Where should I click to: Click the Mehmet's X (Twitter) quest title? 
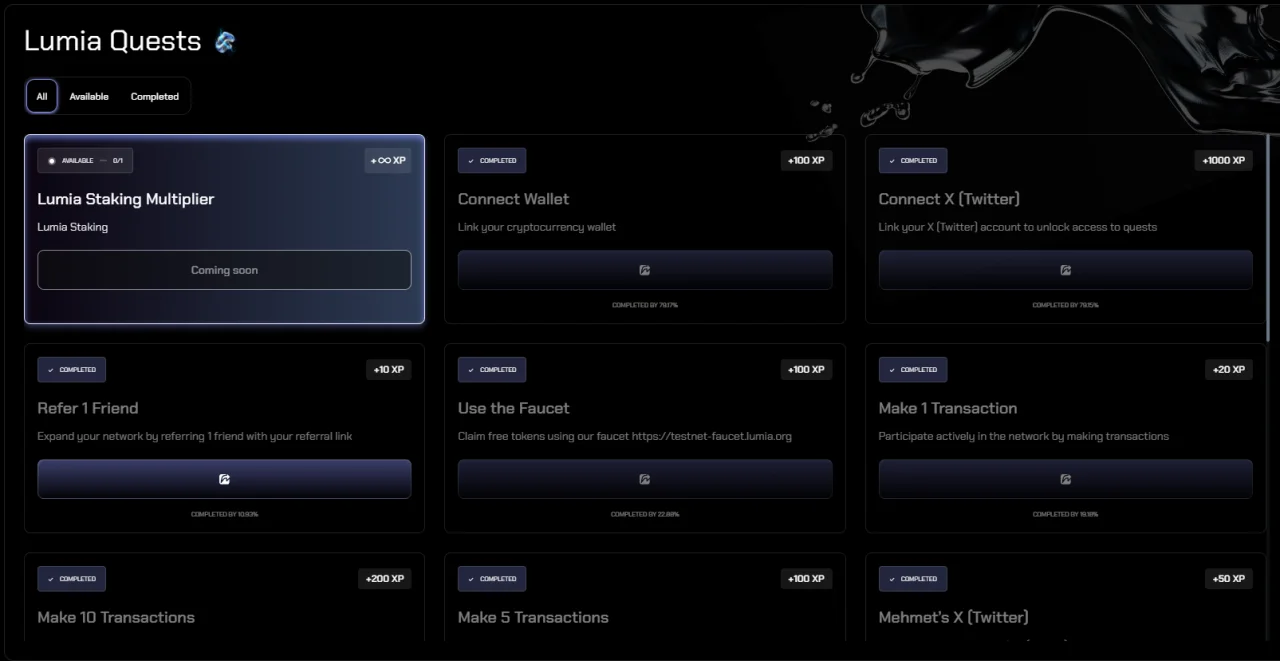953,617
